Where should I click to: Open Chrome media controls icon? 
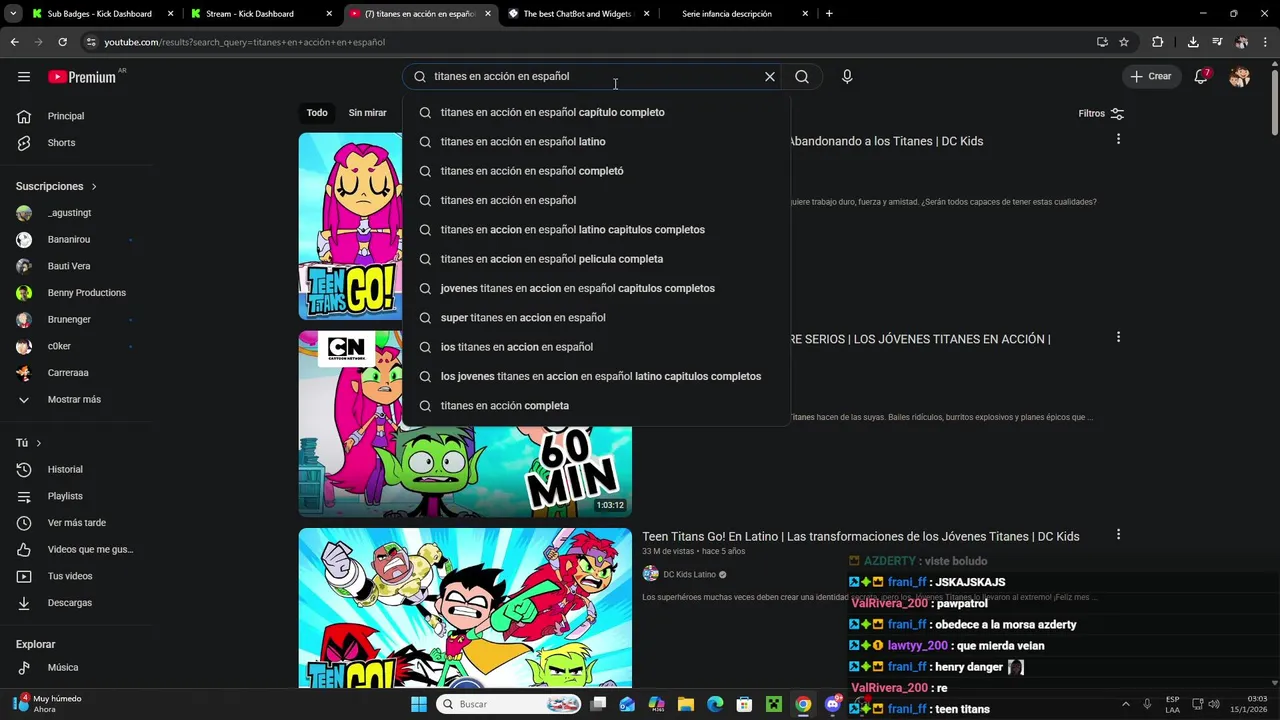(x=1217, y=42)
